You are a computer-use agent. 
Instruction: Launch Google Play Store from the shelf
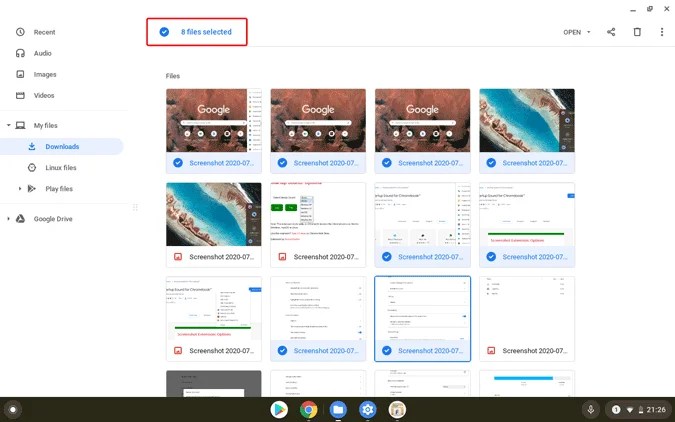tap(279, 410)
